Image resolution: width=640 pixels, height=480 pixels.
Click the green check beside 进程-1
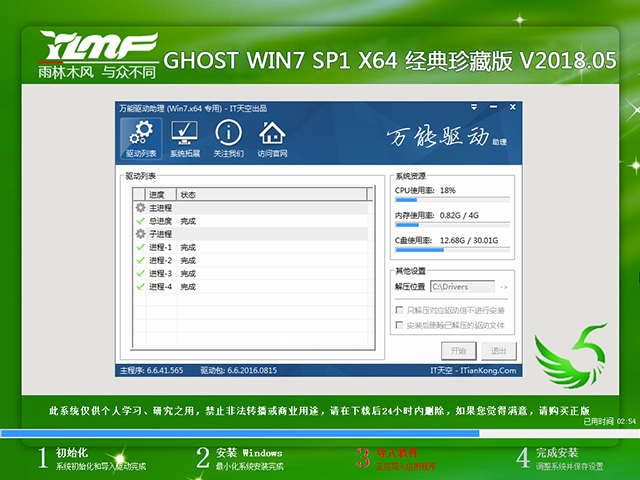coord(140,247)
